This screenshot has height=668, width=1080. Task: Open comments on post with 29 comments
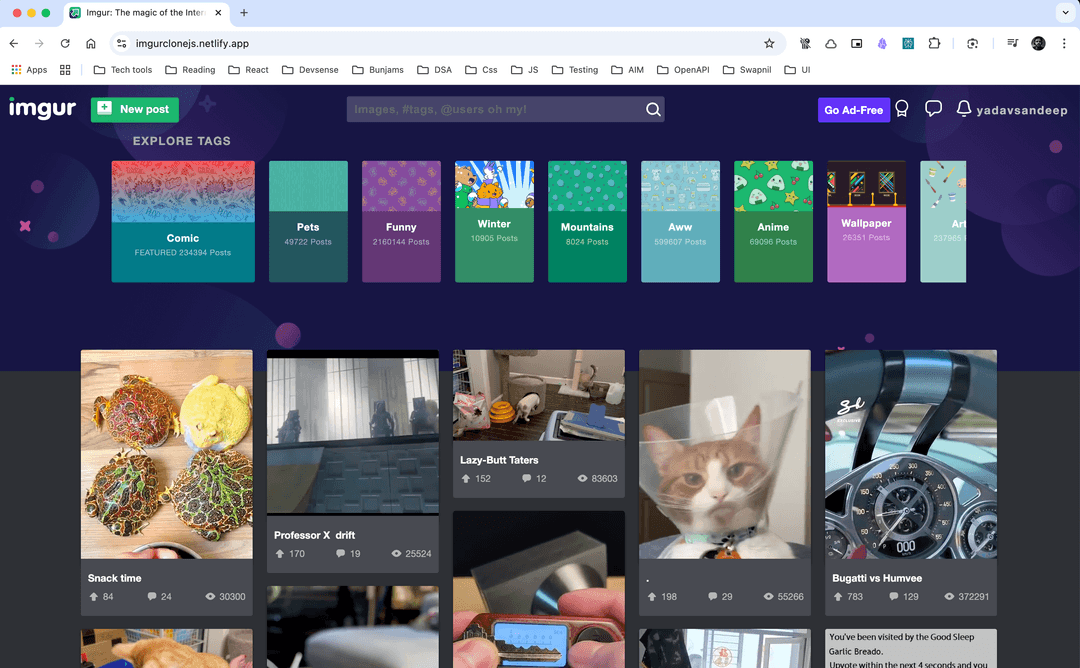point(712,596)
